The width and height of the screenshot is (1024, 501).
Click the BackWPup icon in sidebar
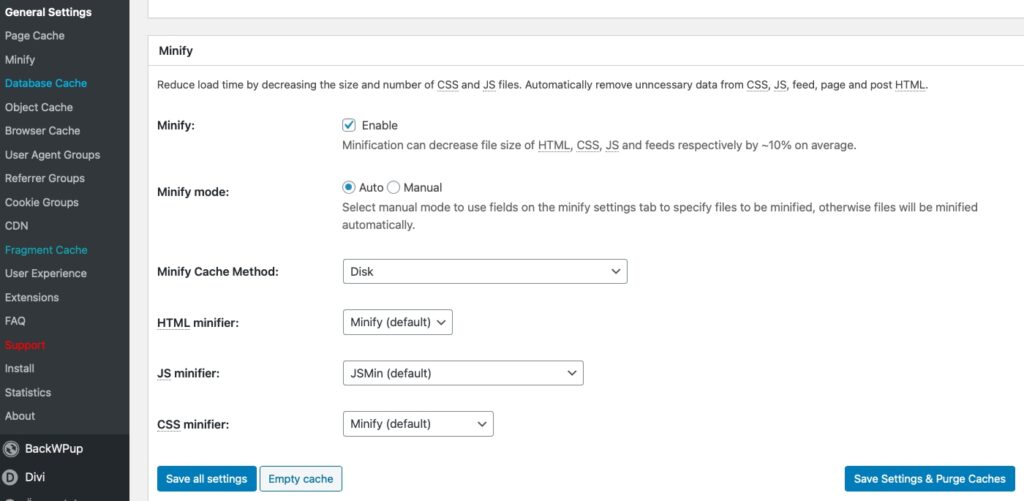pos(11,449)
